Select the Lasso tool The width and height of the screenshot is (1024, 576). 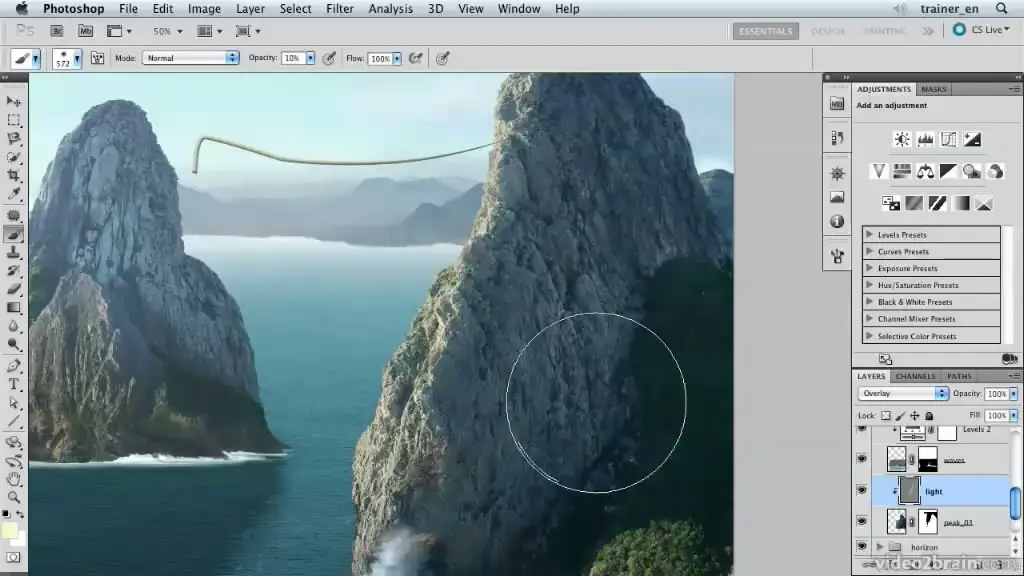(x=14, y=138)
